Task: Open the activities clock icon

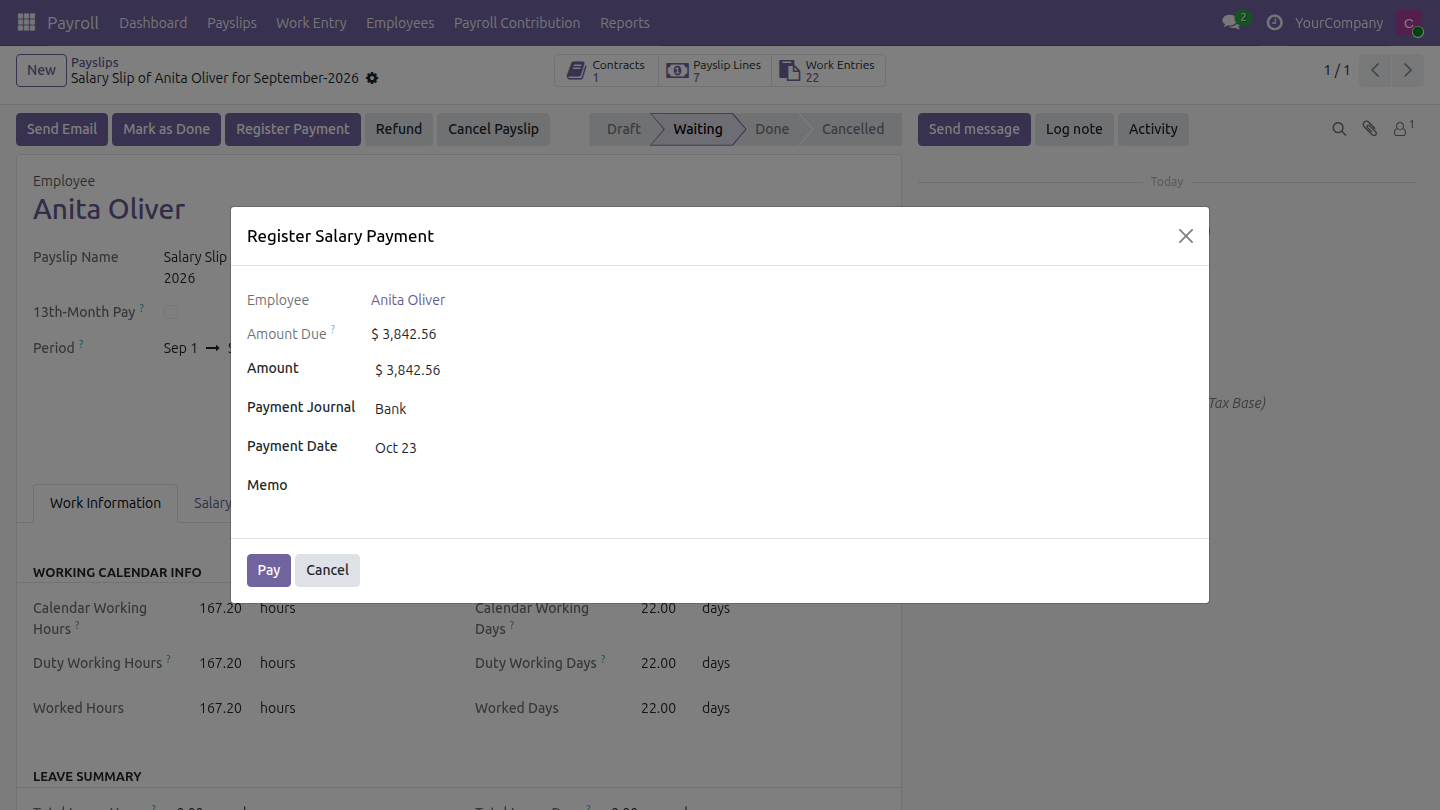Action: point(1274,22)
